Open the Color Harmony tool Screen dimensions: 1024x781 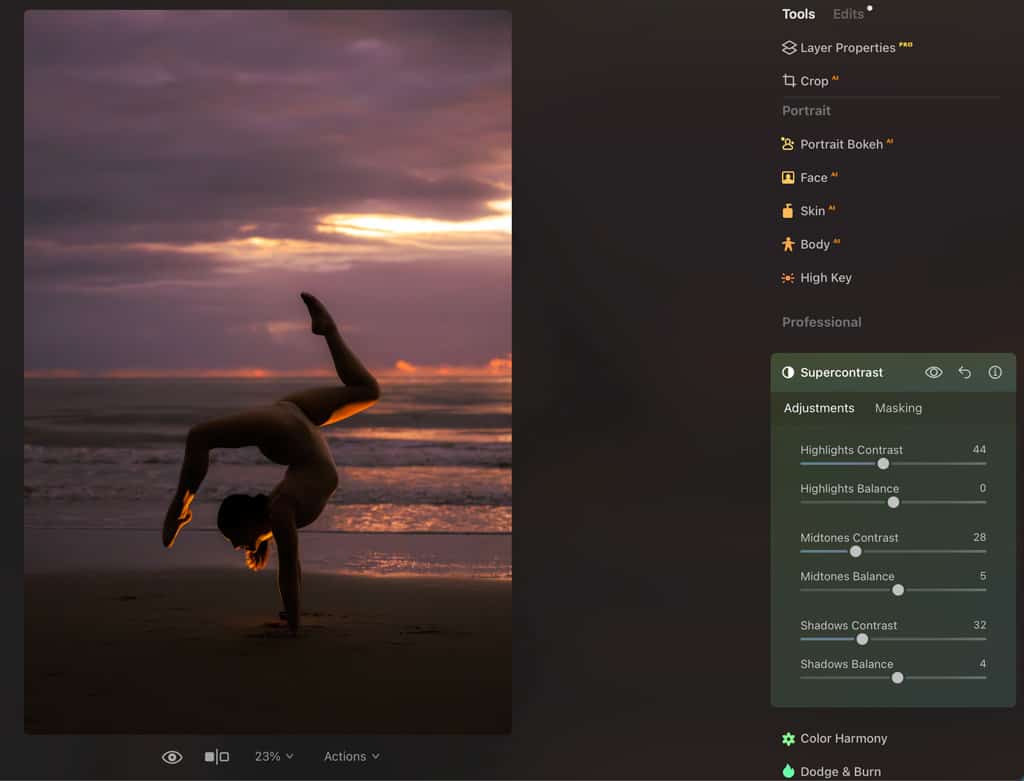point(843,739)
